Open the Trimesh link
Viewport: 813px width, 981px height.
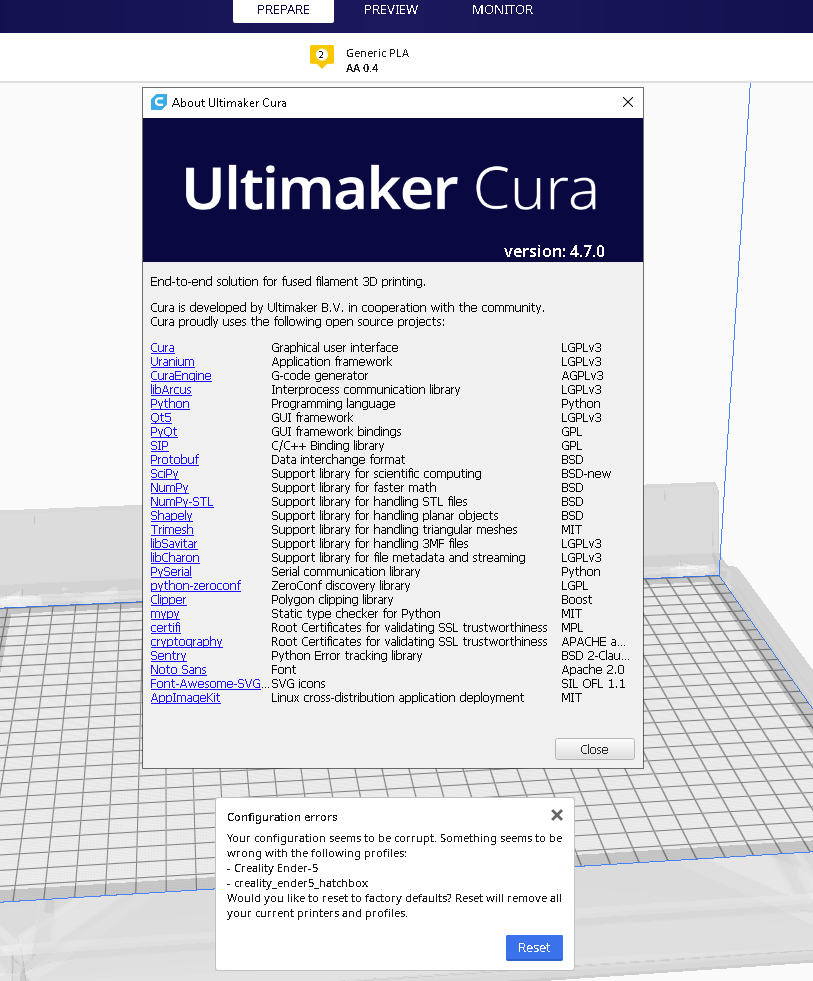[x=171, y=529]
